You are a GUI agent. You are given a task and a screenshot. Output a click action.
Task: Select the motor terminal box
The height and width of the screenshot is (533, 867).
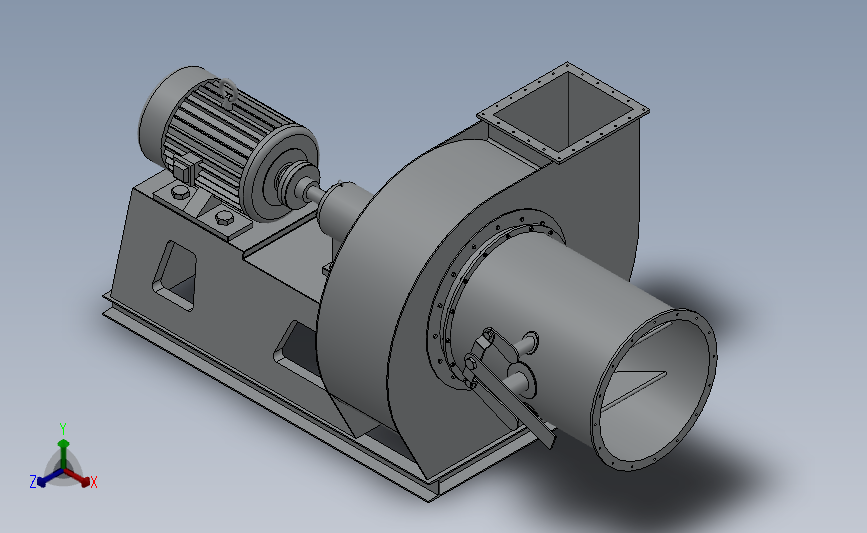(x=187, y=168)
